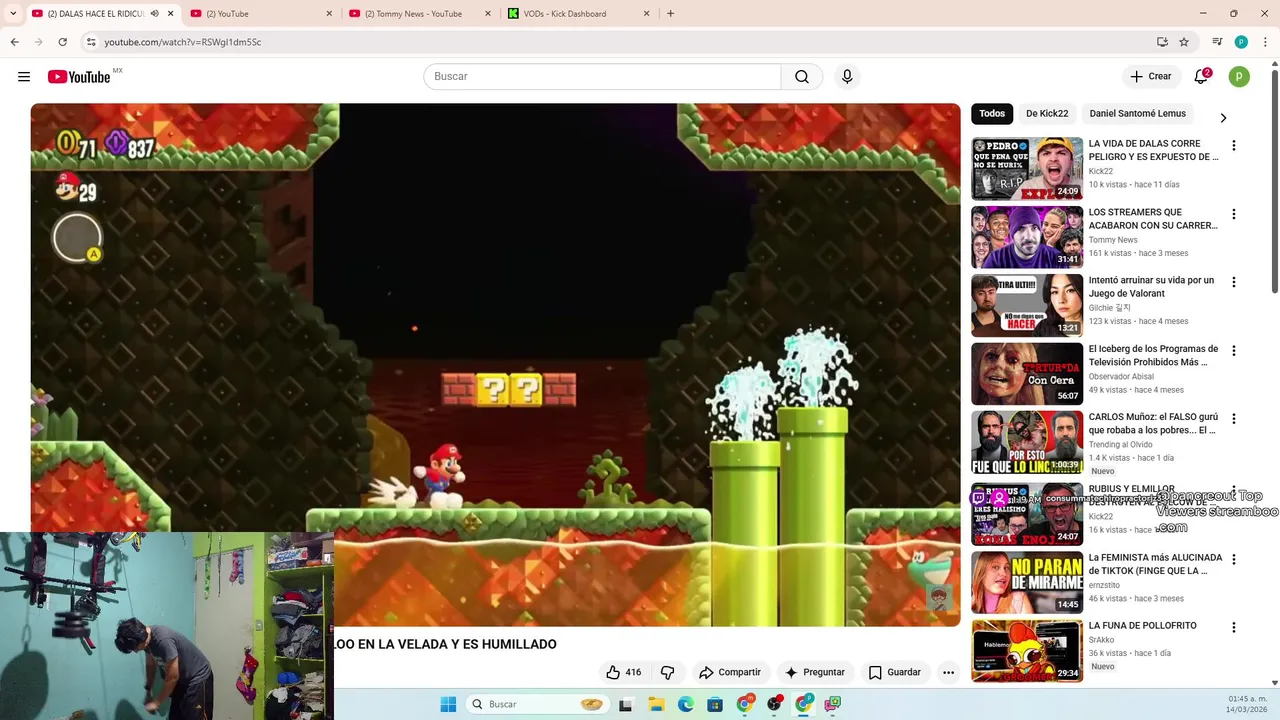Click the YouTube Buscar search field
Image resolution: width=1280 pixels, height=720 pixels.
pyautogui.click(x=602, y=77)
